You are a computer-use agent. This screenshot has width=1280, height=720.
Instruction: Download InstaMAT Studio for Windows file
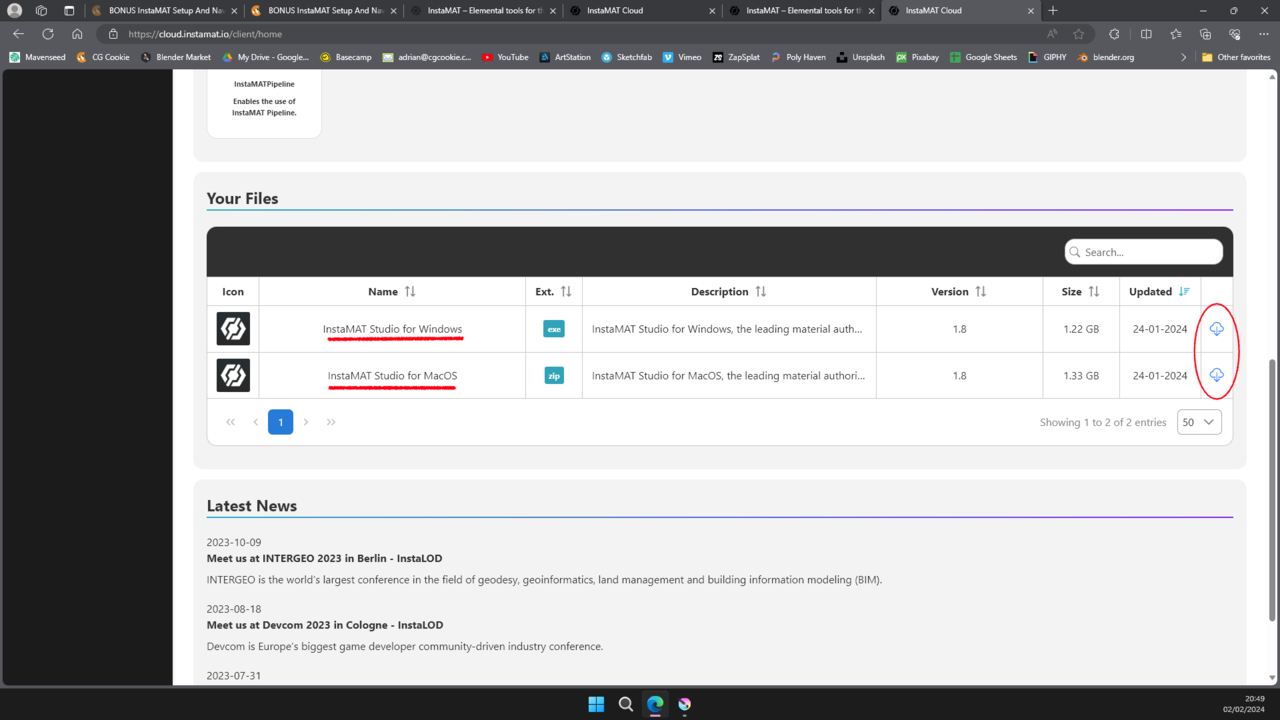coord(1216,329)
